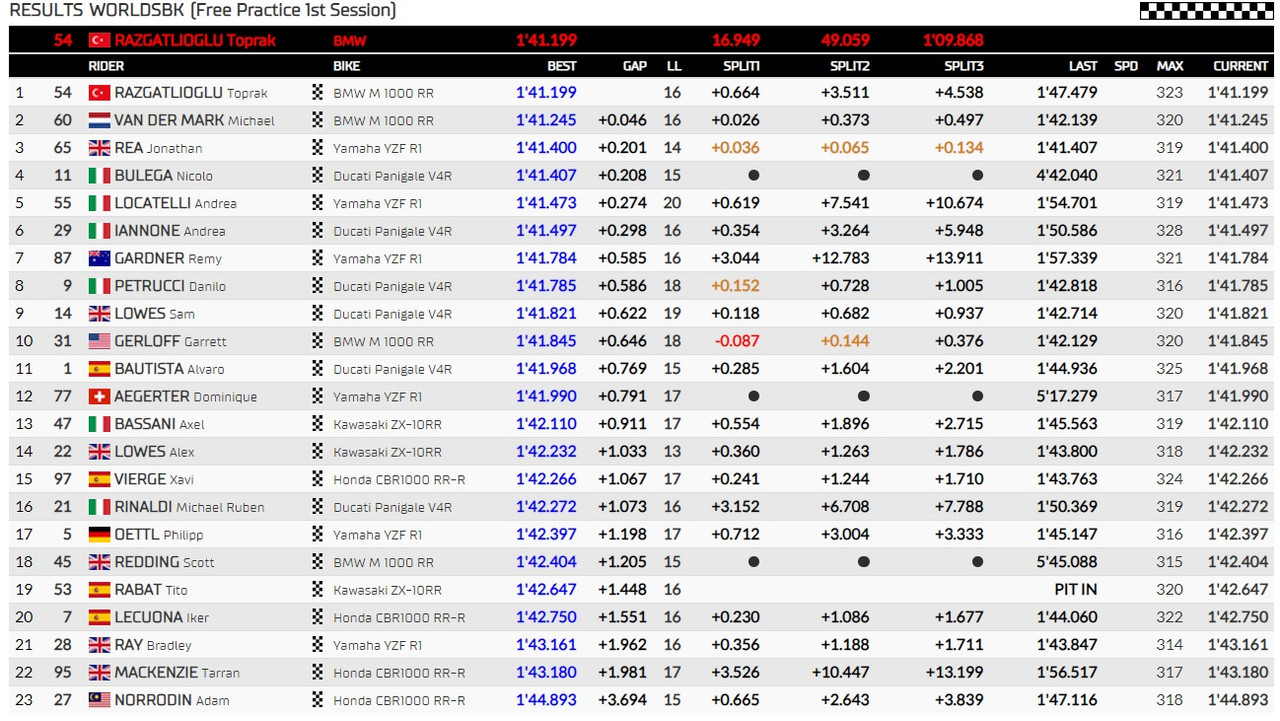Click the Italian flag beside BULEGA Nicolo

coord(99,176)
